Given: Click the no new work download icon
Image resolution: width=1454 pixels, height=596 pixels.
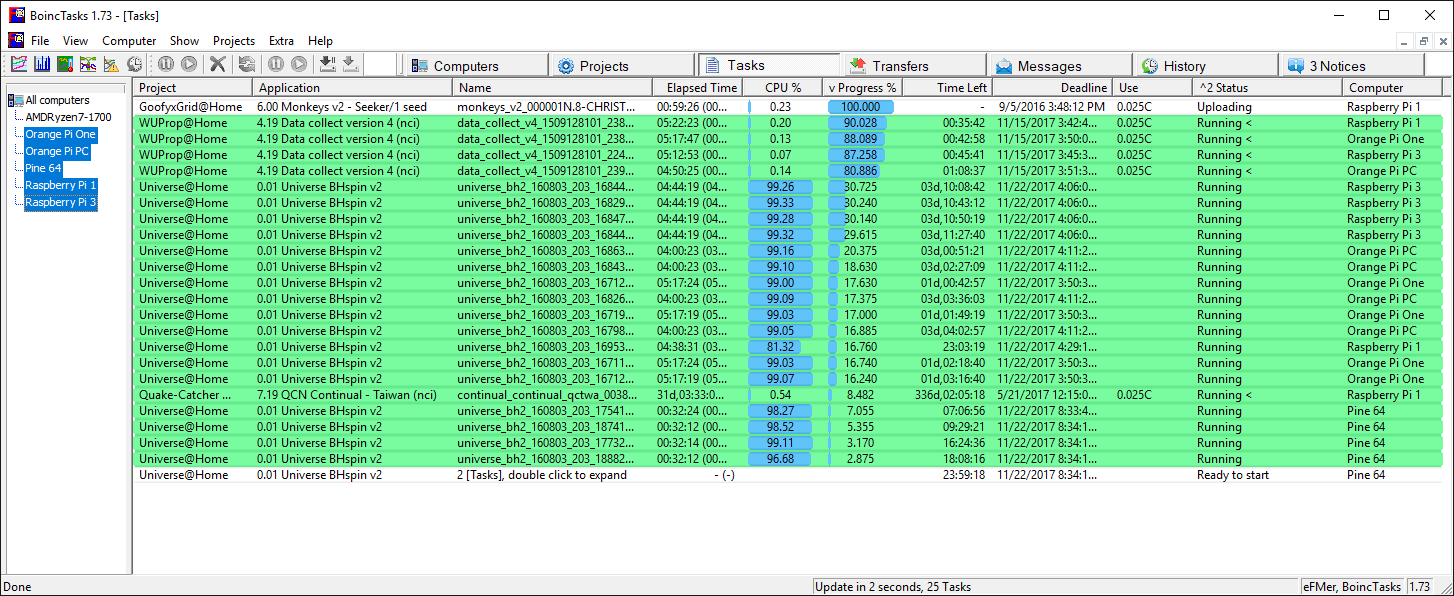Looking at the screenshot, I should point(327,64).
